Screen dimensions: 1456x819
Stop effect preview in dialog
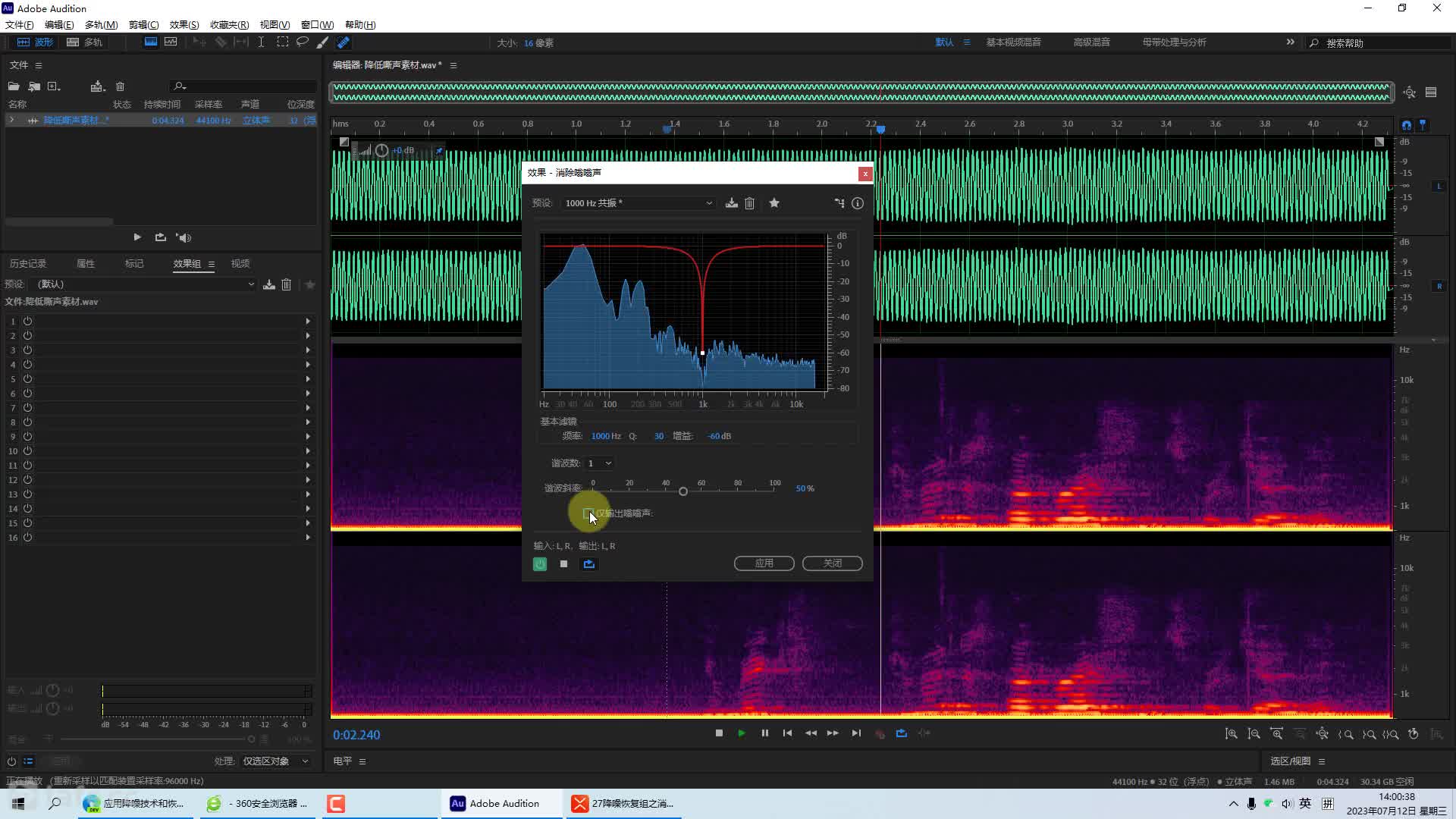tap(563, 563)
